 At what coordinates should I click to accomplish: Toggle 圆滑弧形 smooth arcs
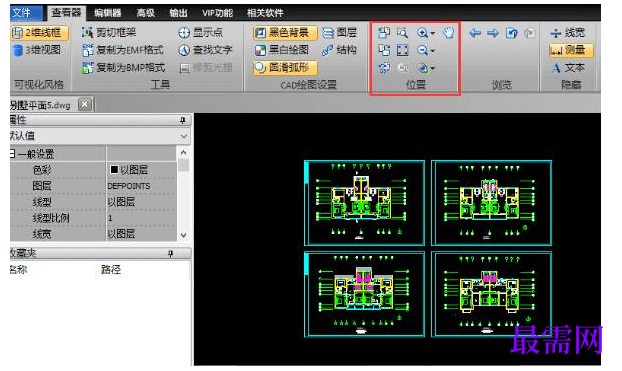click(285, 68)
